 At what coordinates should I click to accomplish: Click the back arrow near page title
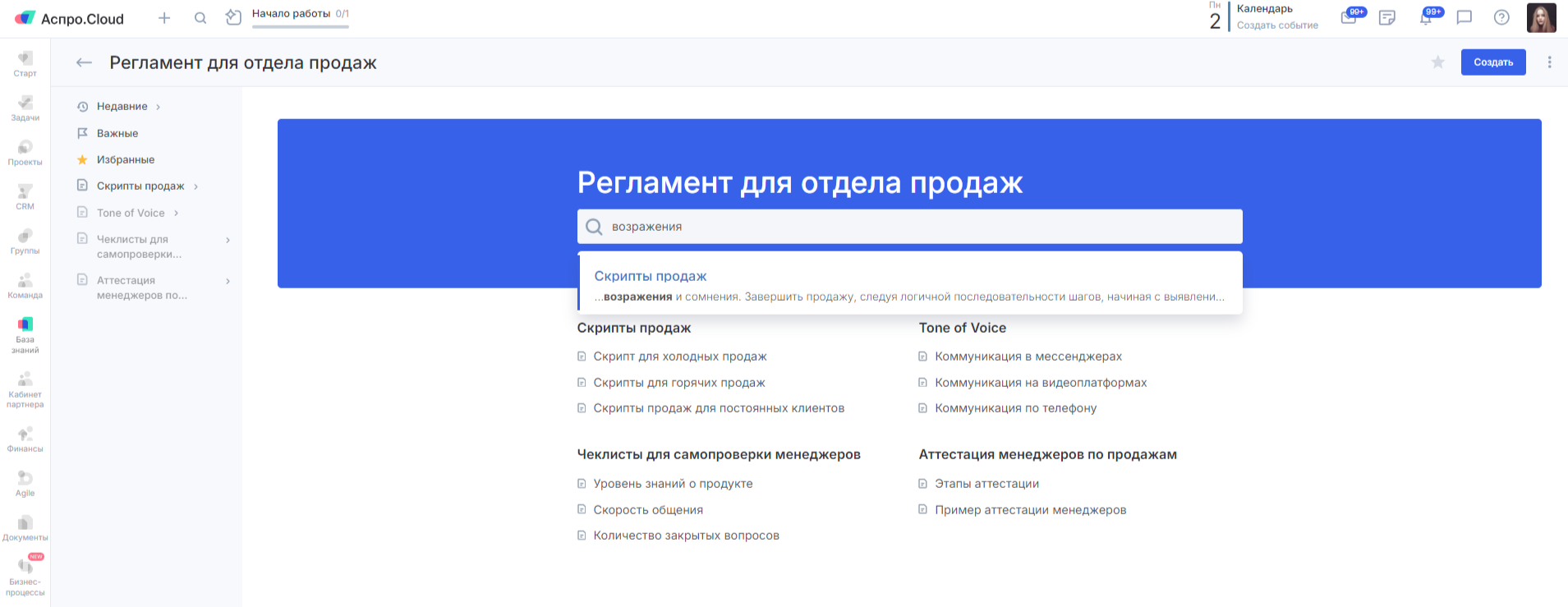tap(84, 62)
